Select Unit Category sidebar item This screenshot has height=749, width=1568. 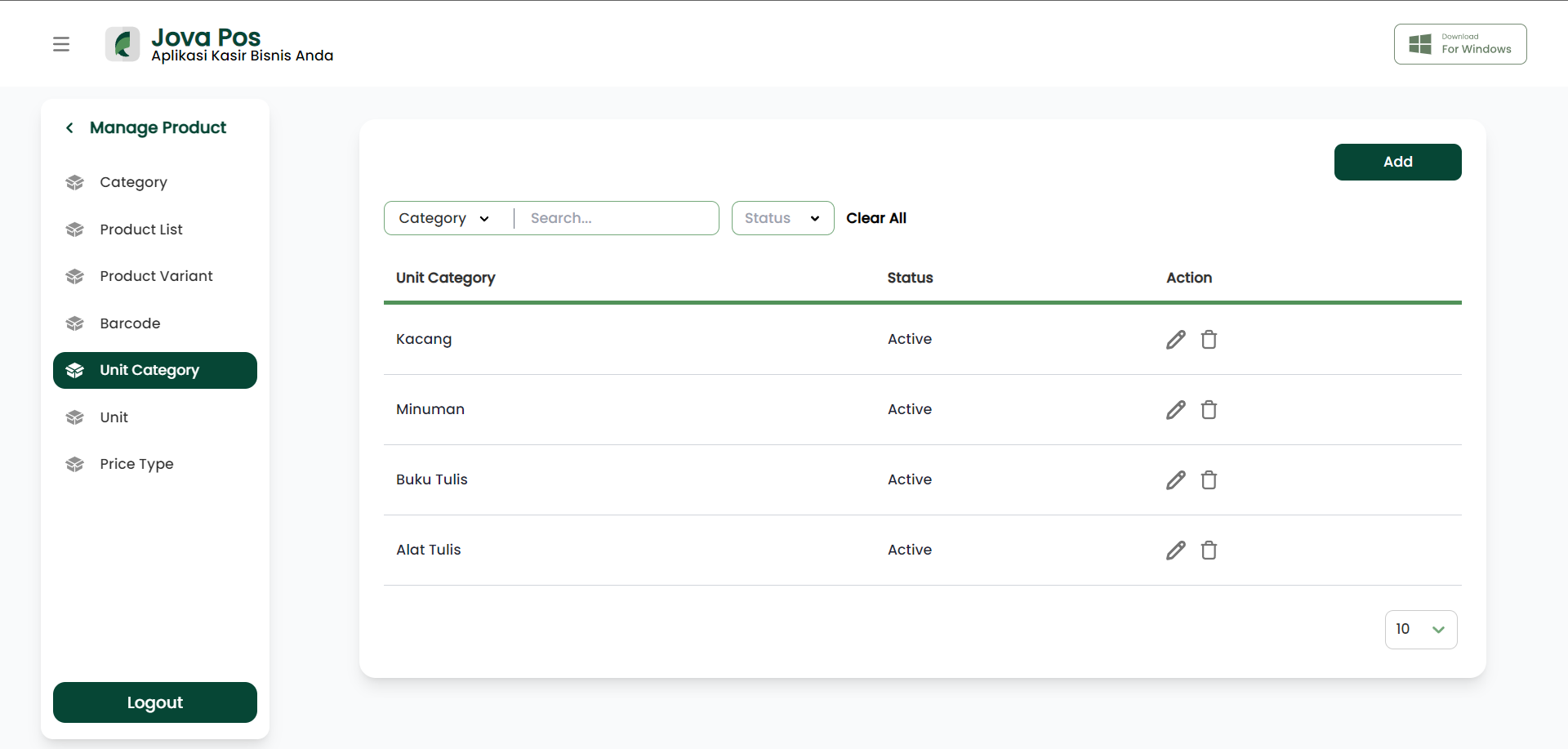[155, 370]
